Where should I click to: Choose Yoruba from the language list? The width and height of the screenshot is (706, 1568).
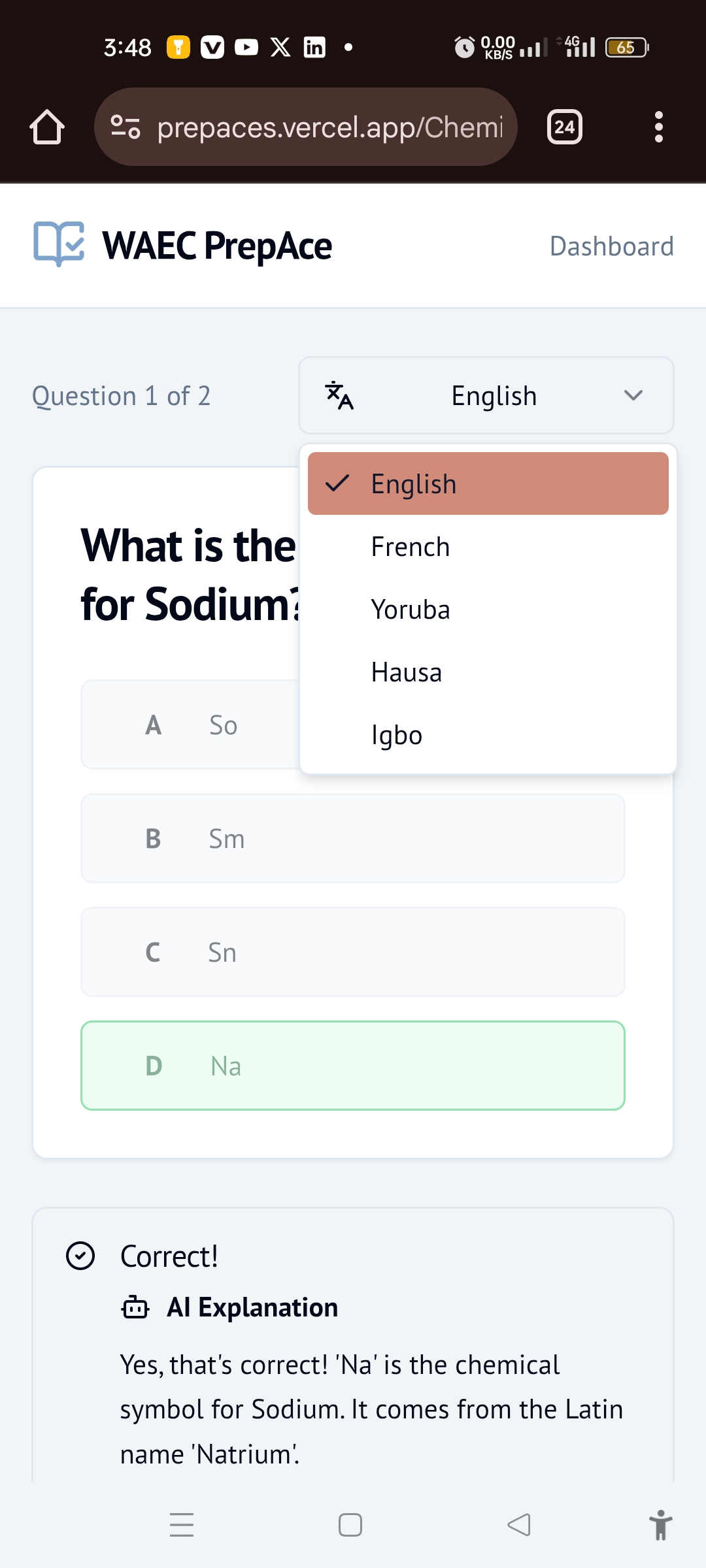point(411,610)
